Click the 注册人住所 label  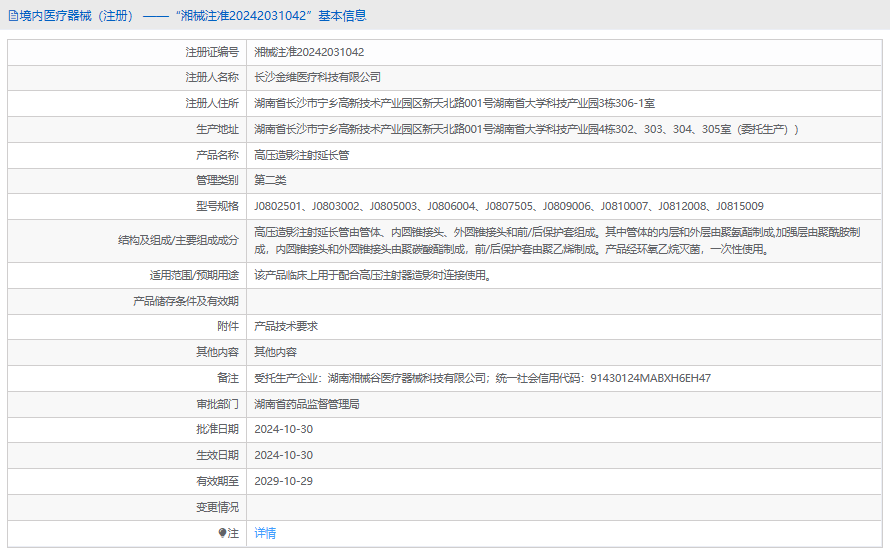point(212,103)
